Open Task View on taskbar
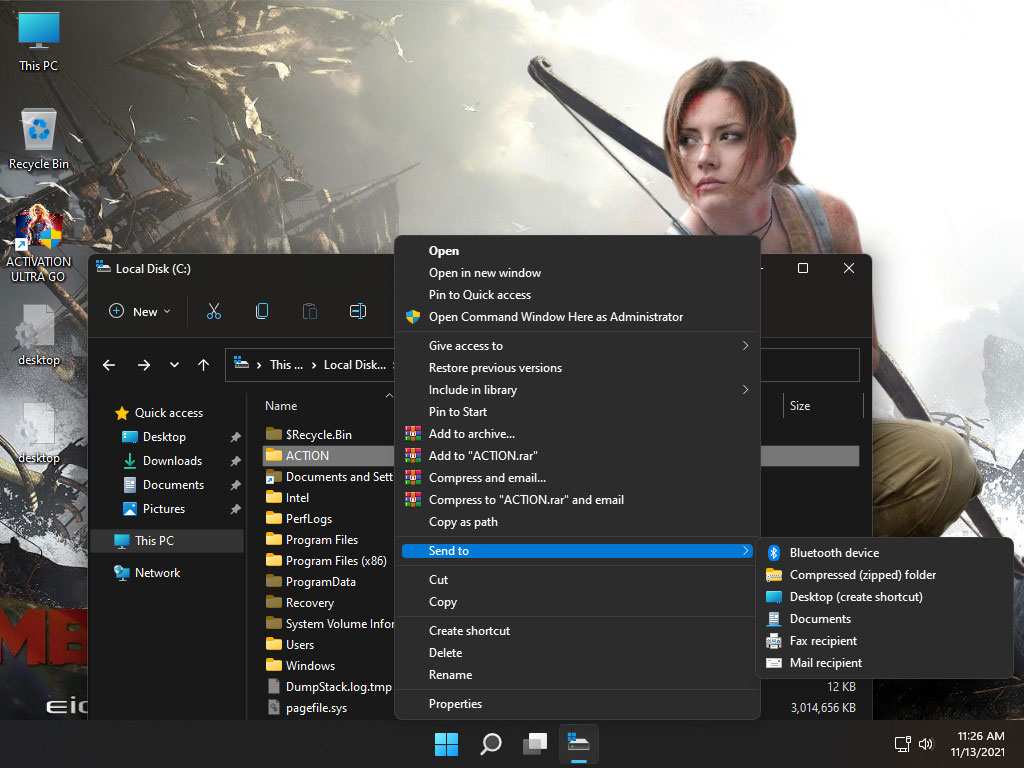 click(x=535, y=744)
